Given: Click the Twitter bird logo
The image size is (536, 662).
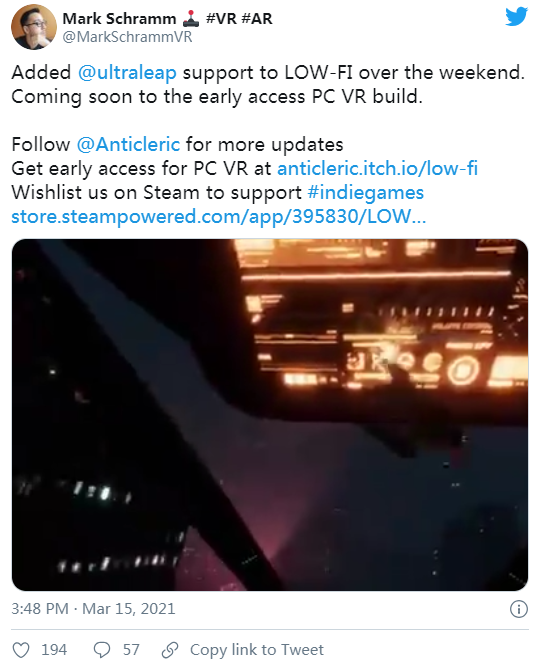Looking at the screenshot, I should point(516,16).
